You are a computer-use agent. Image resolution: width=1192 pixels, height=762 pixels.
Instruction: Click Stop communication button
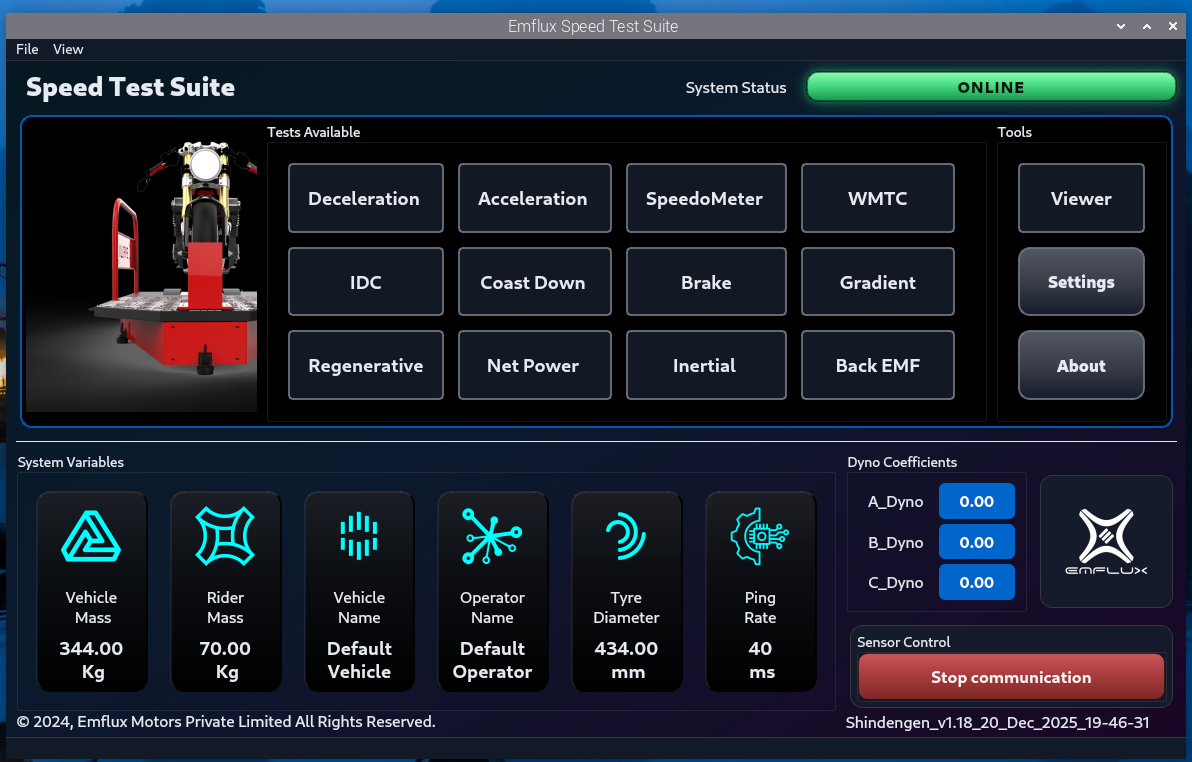(x=1011, y=677)
